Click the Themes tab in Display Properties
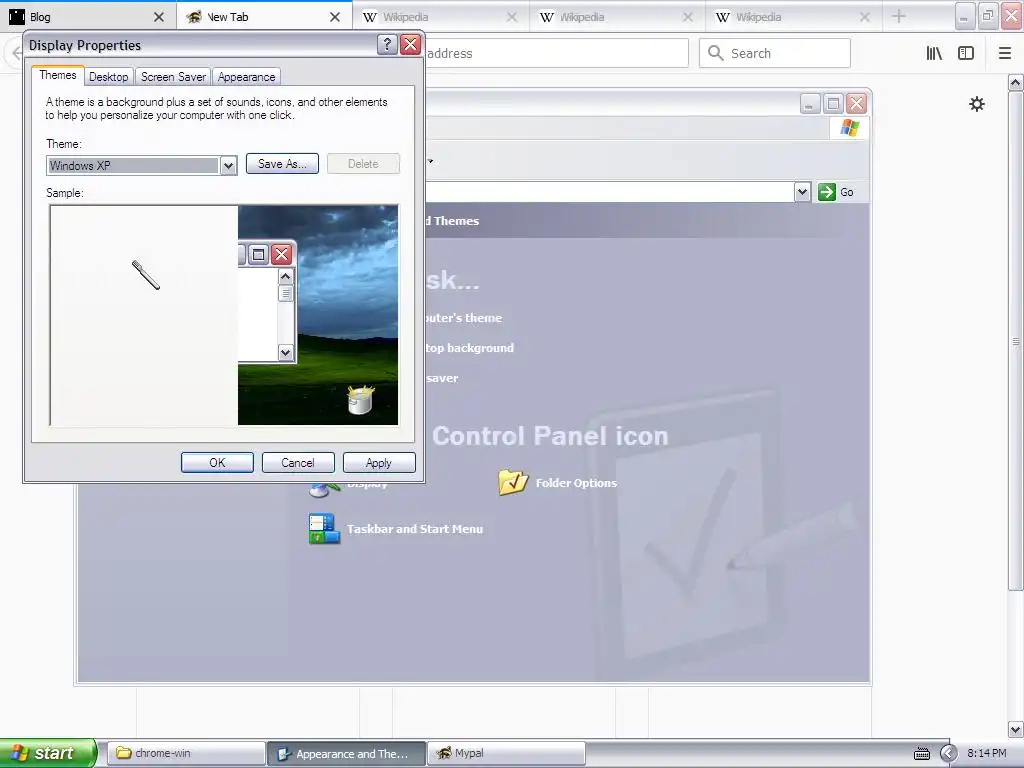Screen dimensions: 1024x768 [x=58, y=75]
